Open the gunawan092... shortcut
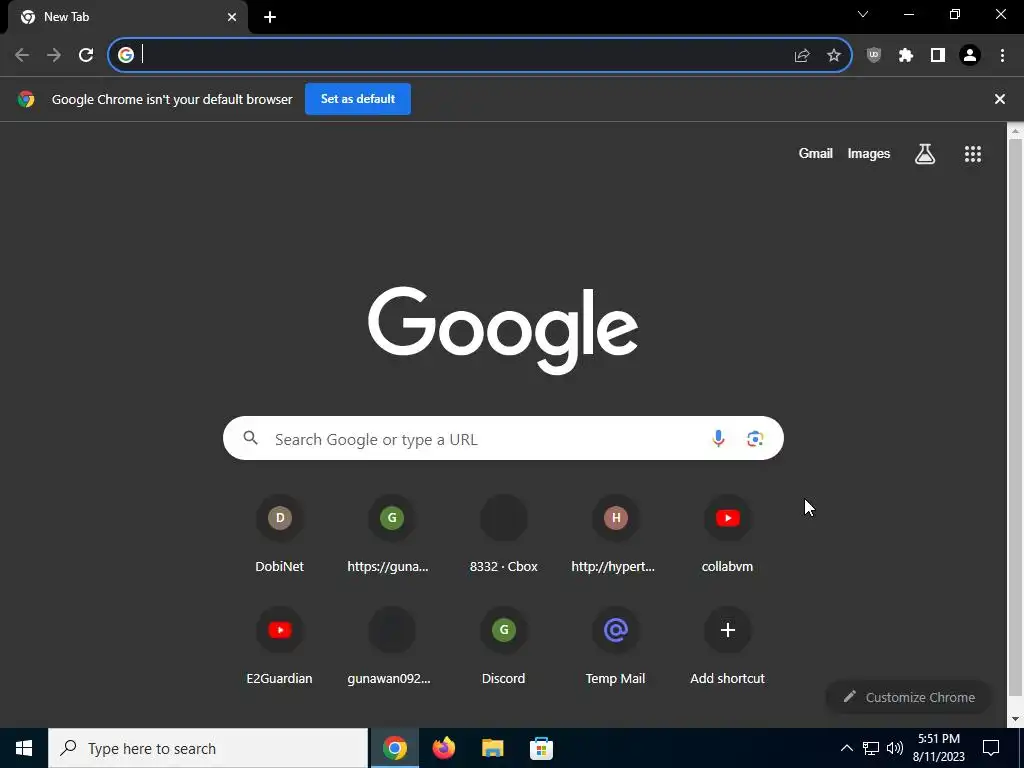The height and width of the screenshot is (768, 1024). 391,647
